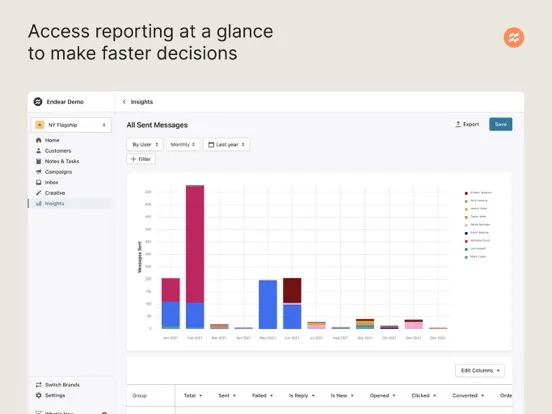Screen dimensions: 552x414
Task: Select the Insights bar-chart icon in sidebar
Action: 39,203
